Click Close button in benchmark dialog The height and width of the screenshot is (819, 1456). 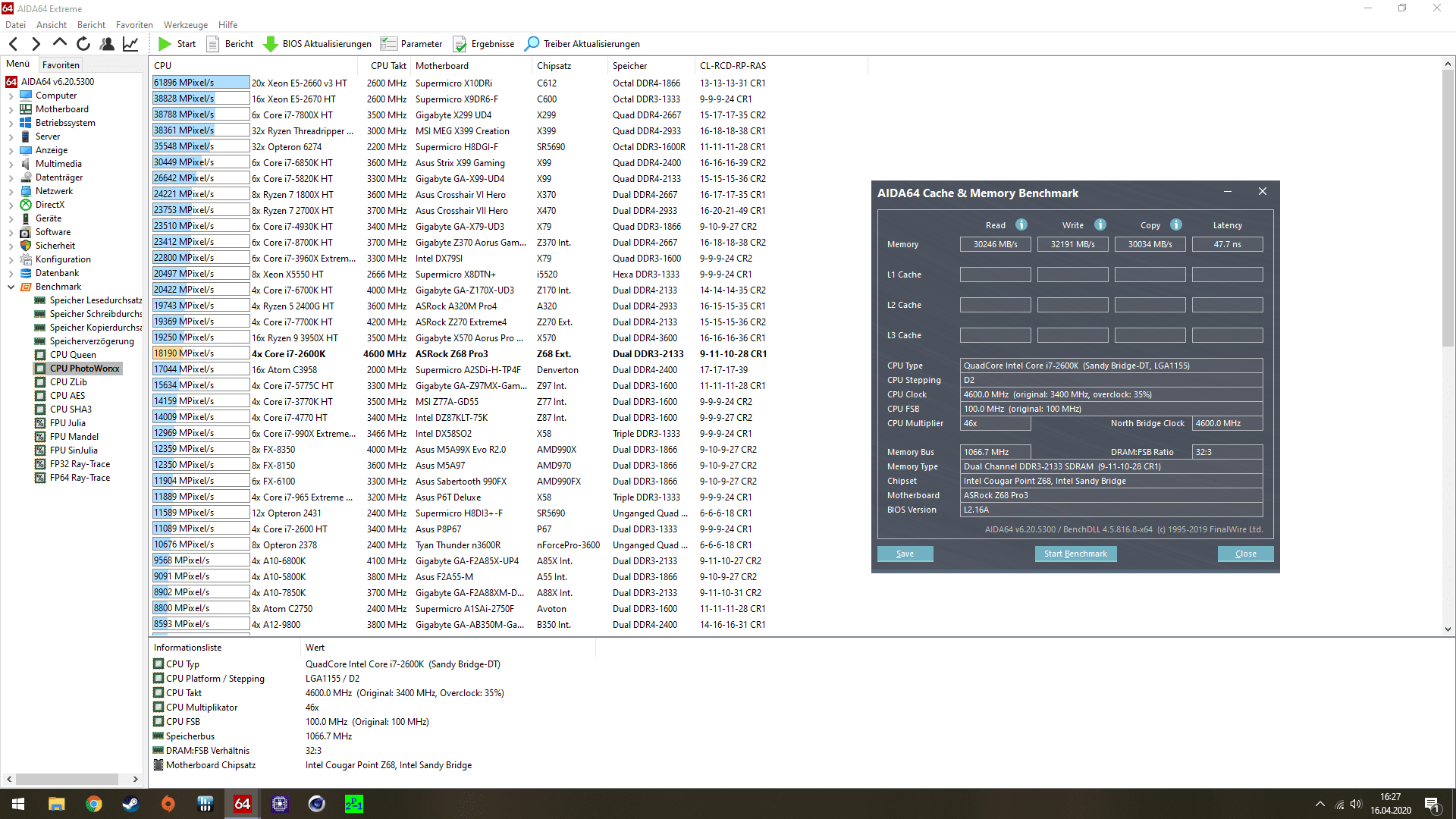[1245, 554]
